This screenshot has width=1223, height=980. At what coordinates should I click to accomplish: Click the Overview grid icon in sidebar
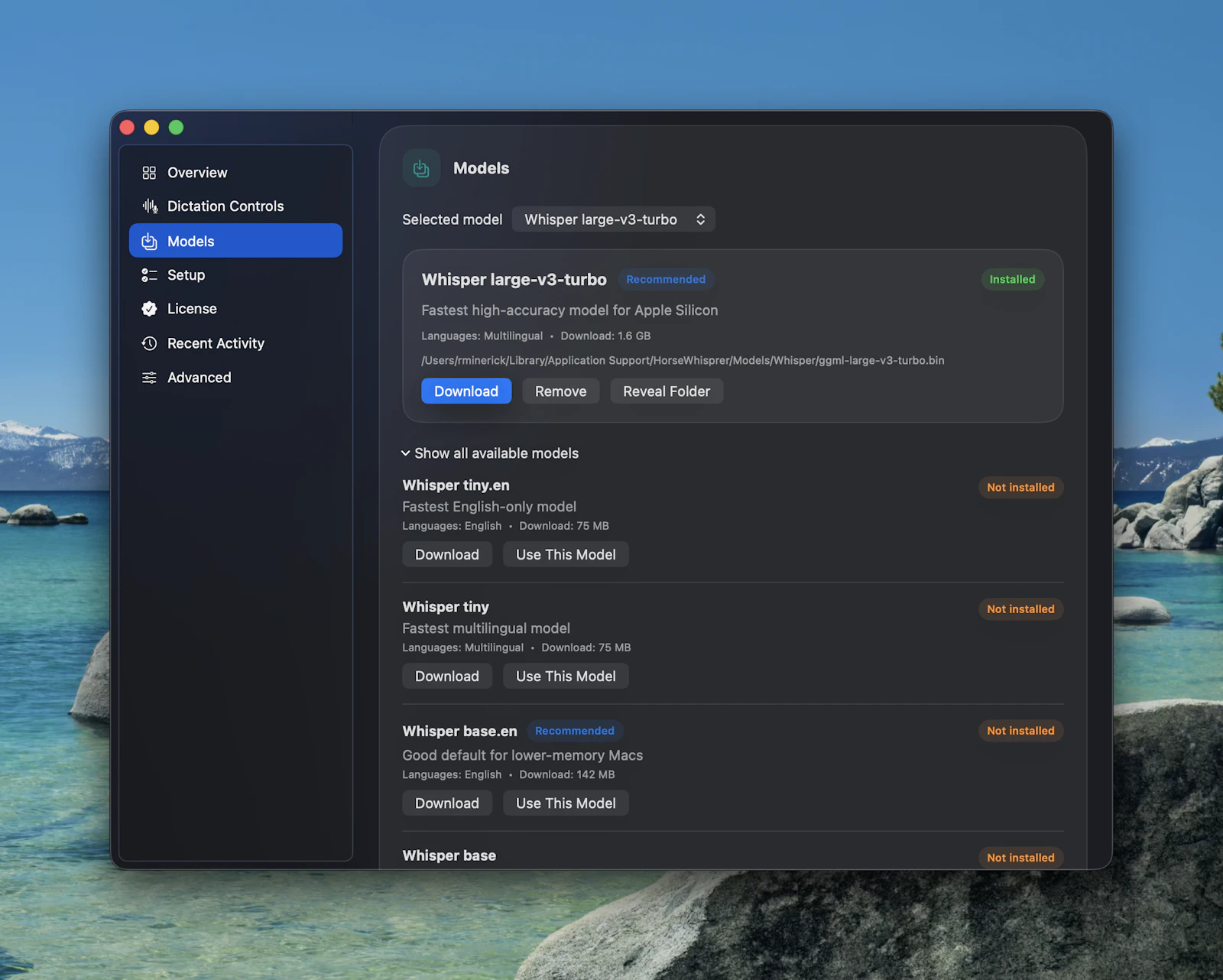pyautogui.click(x=149, y=173)
